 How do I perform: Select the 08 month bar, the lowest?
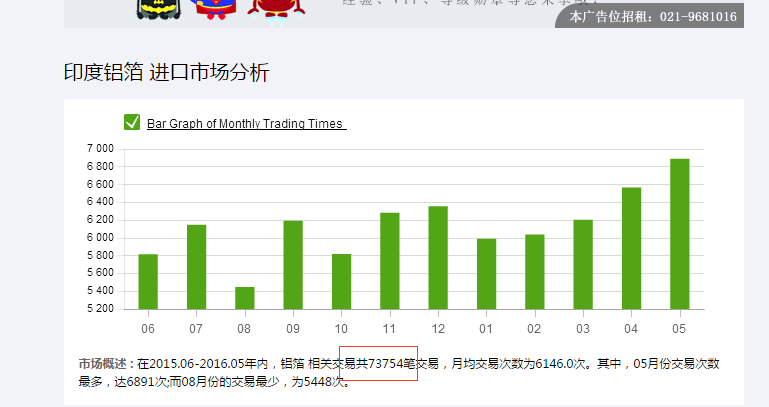(x=245, y=298)
